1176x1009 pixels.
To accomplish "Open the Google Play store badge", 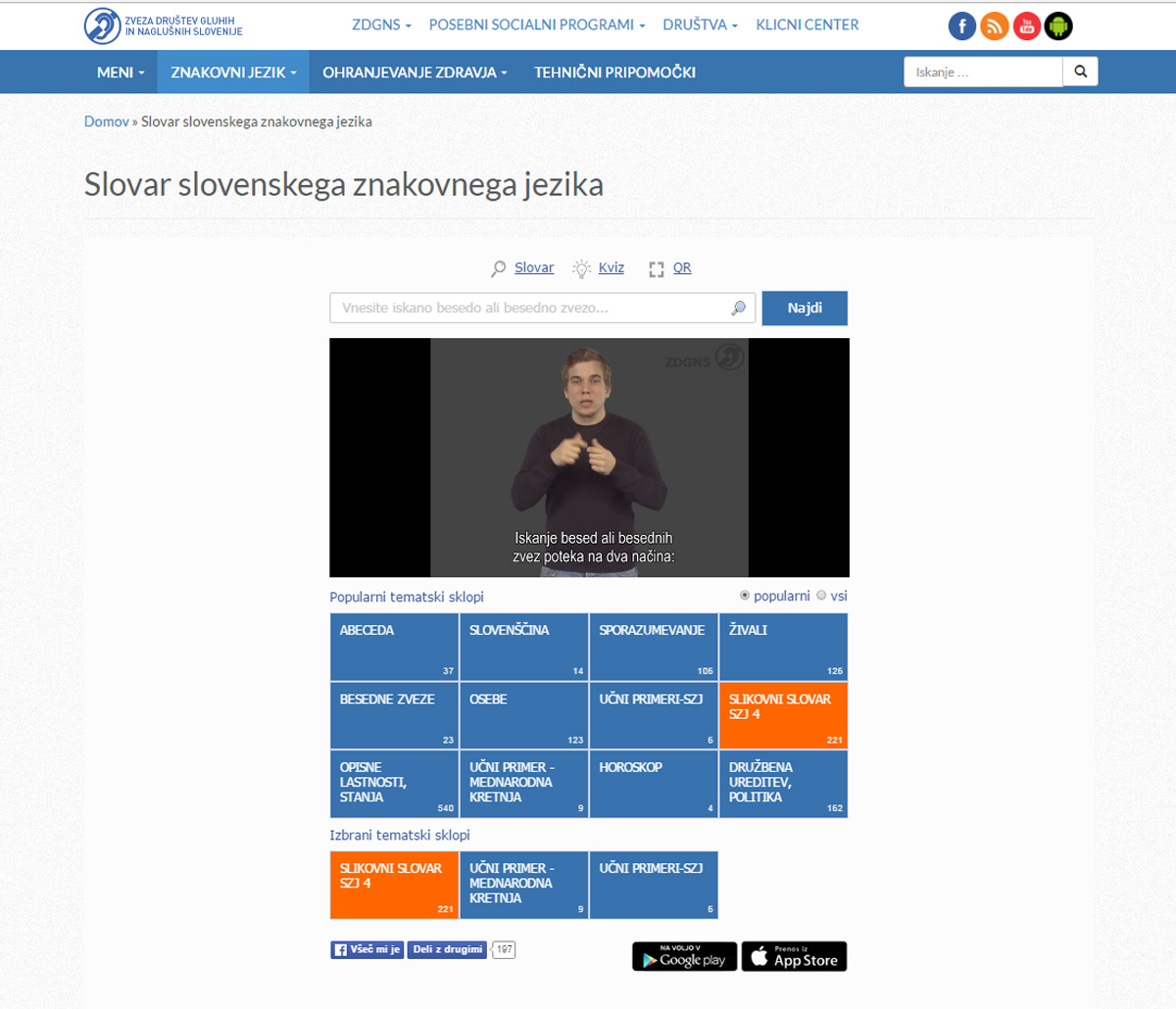I will (x=684, y=957).
